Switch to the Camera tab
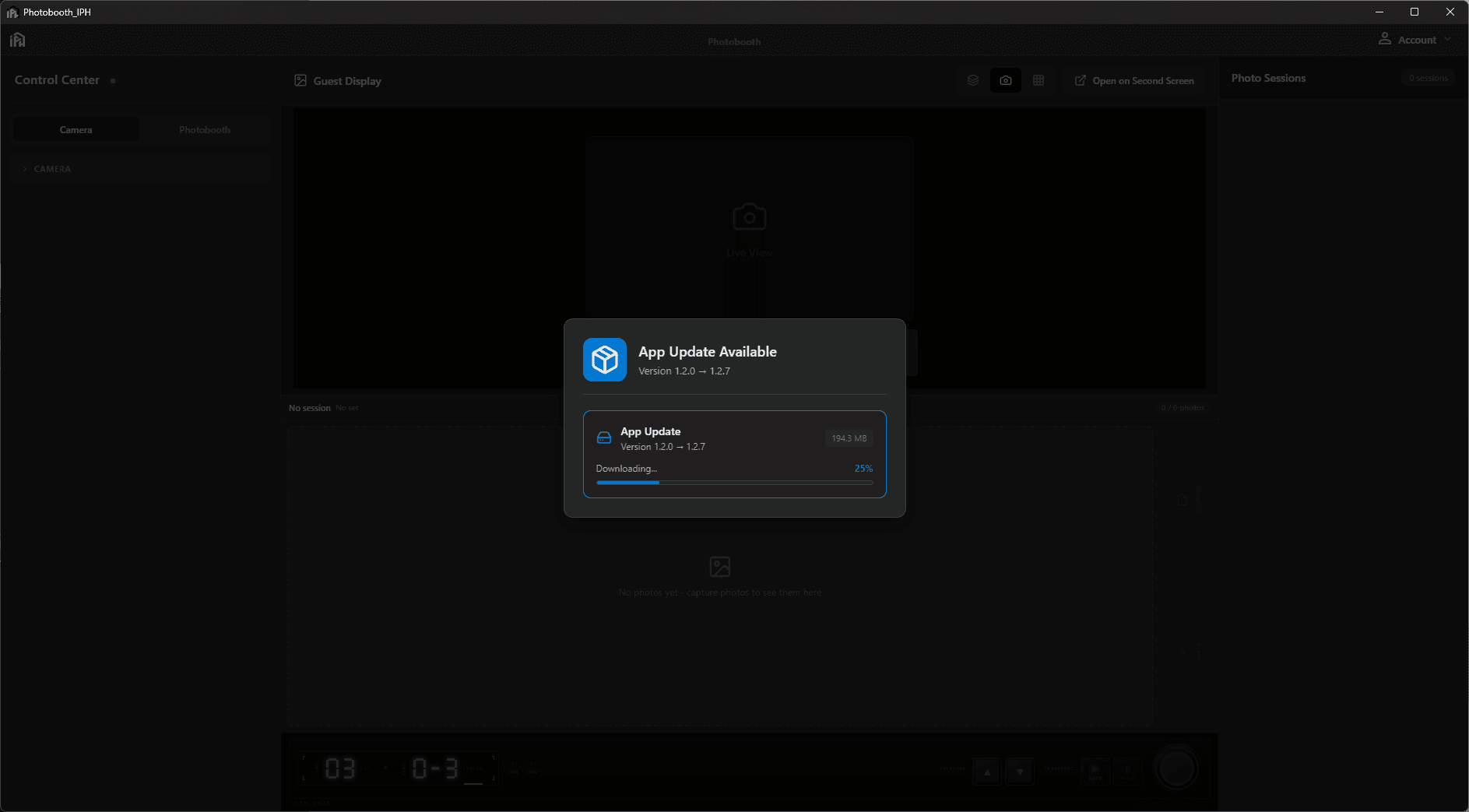Viewport: 1469px width, 812px height. (76, 130)
